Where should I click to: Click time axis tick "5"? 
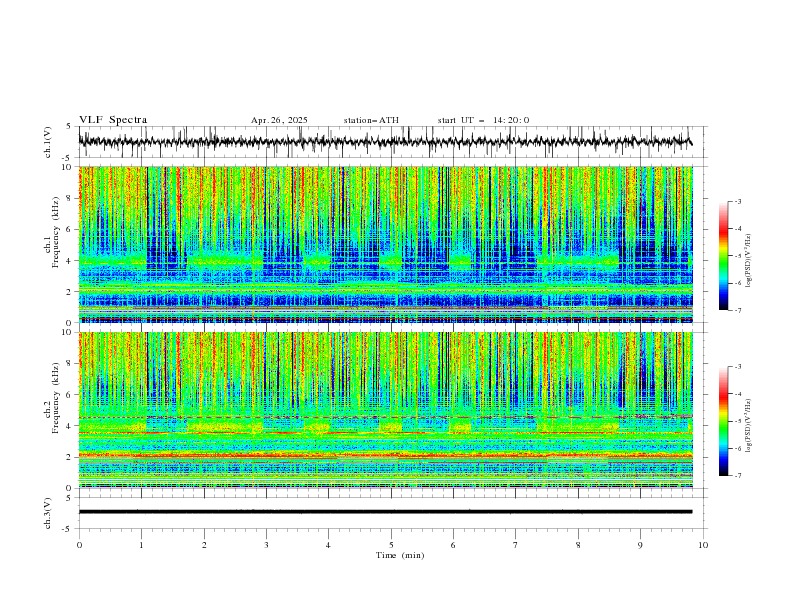[x=391, y=545]
